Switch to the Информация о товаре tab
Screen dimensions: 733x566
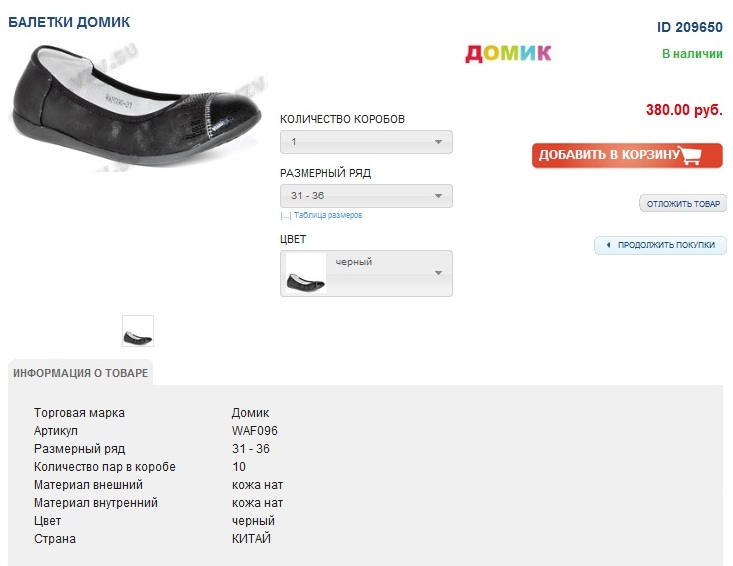81,373
